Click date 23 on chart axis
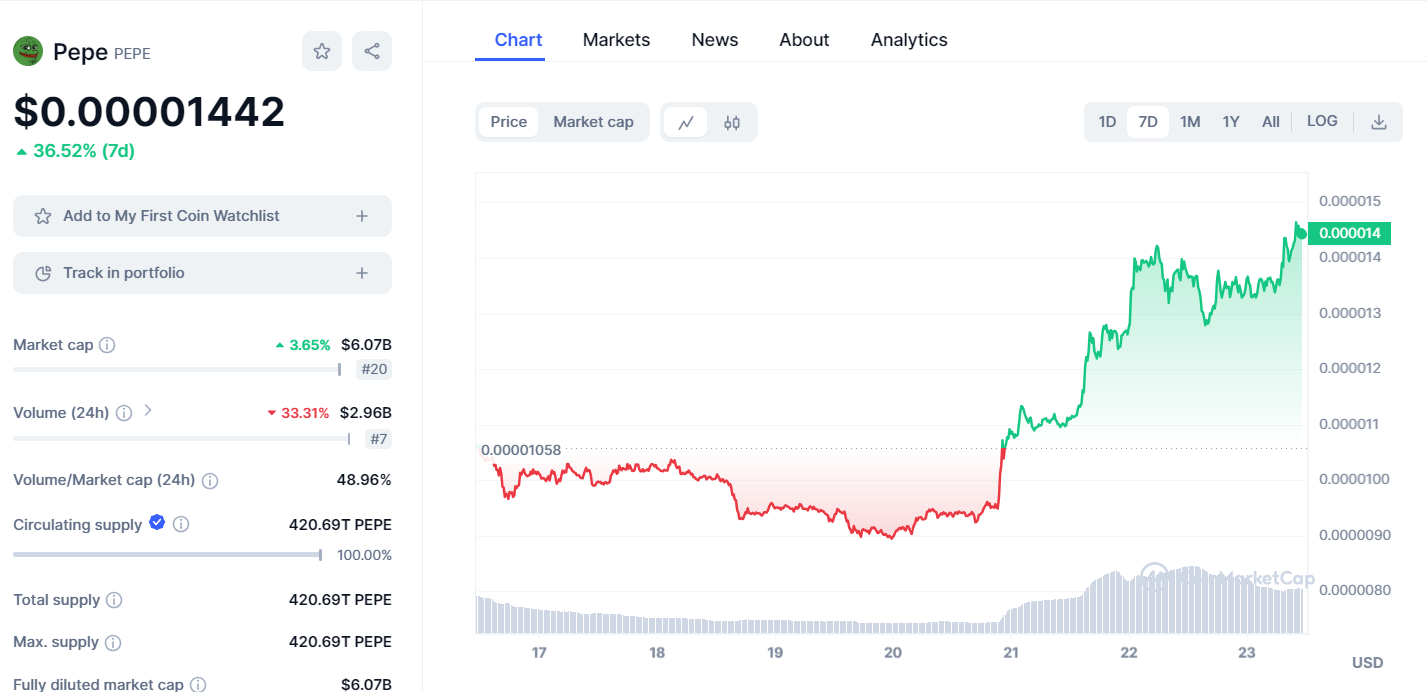The height and width of the screenshot is (692, 1427). (1247, 653)
